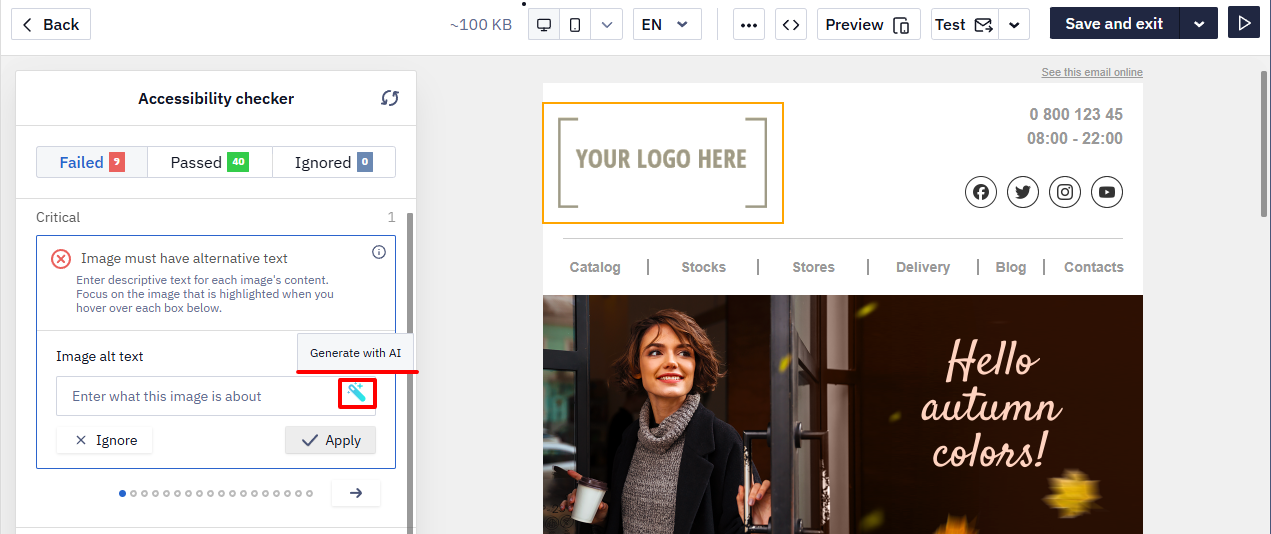Click See this email online link
The height and width of the screenshot is (534, 1271).
click(x=1092, y=72)
